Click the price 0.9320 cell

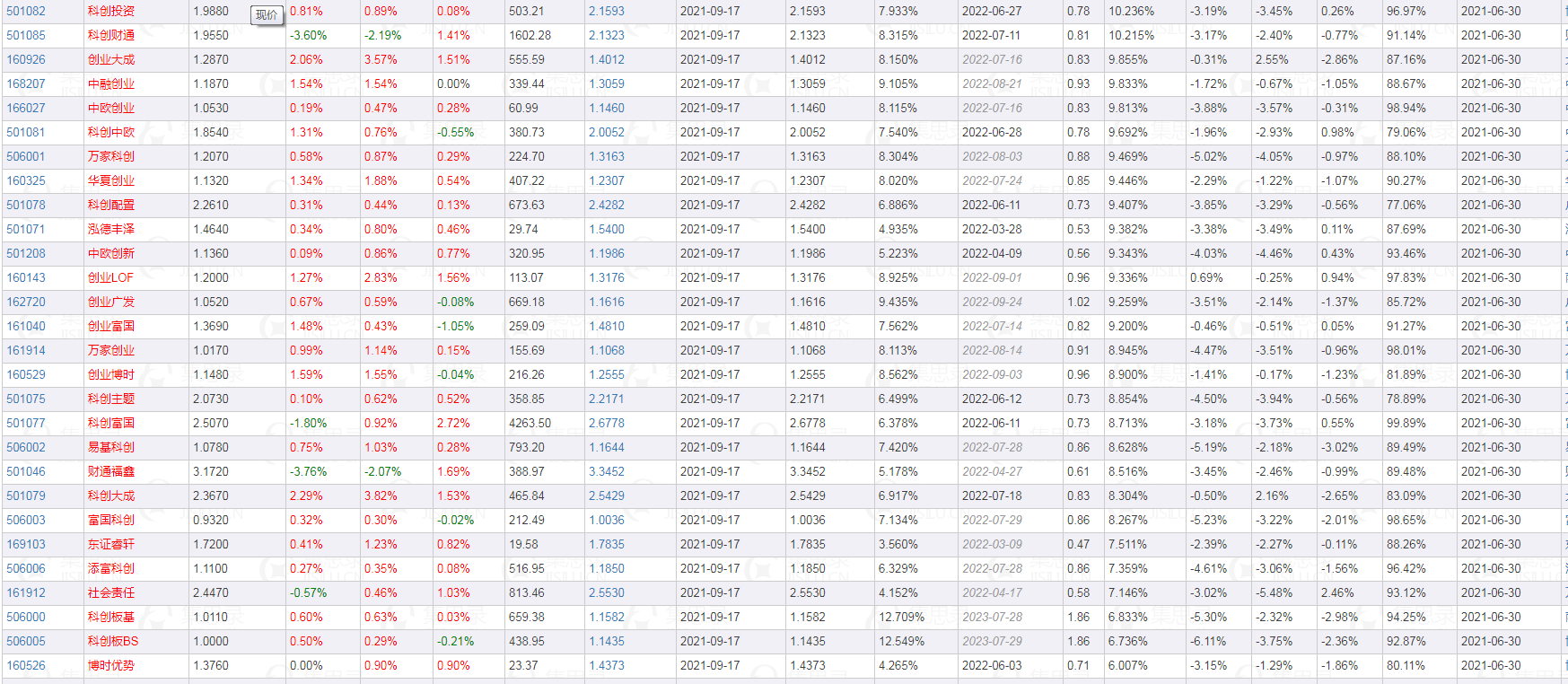tap(211, 520)
